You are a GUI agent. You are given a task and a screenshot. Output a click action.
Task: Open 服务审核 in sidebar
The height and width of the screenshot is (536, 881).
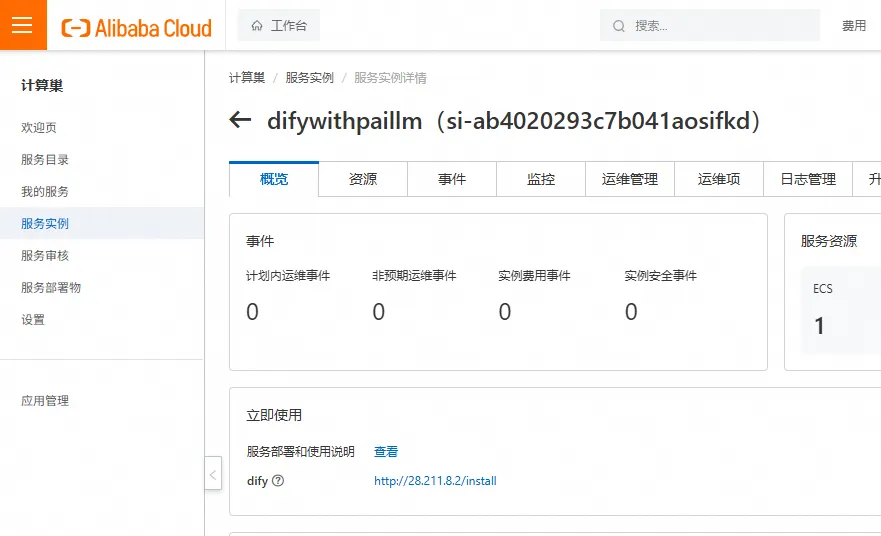coord(45,256)
